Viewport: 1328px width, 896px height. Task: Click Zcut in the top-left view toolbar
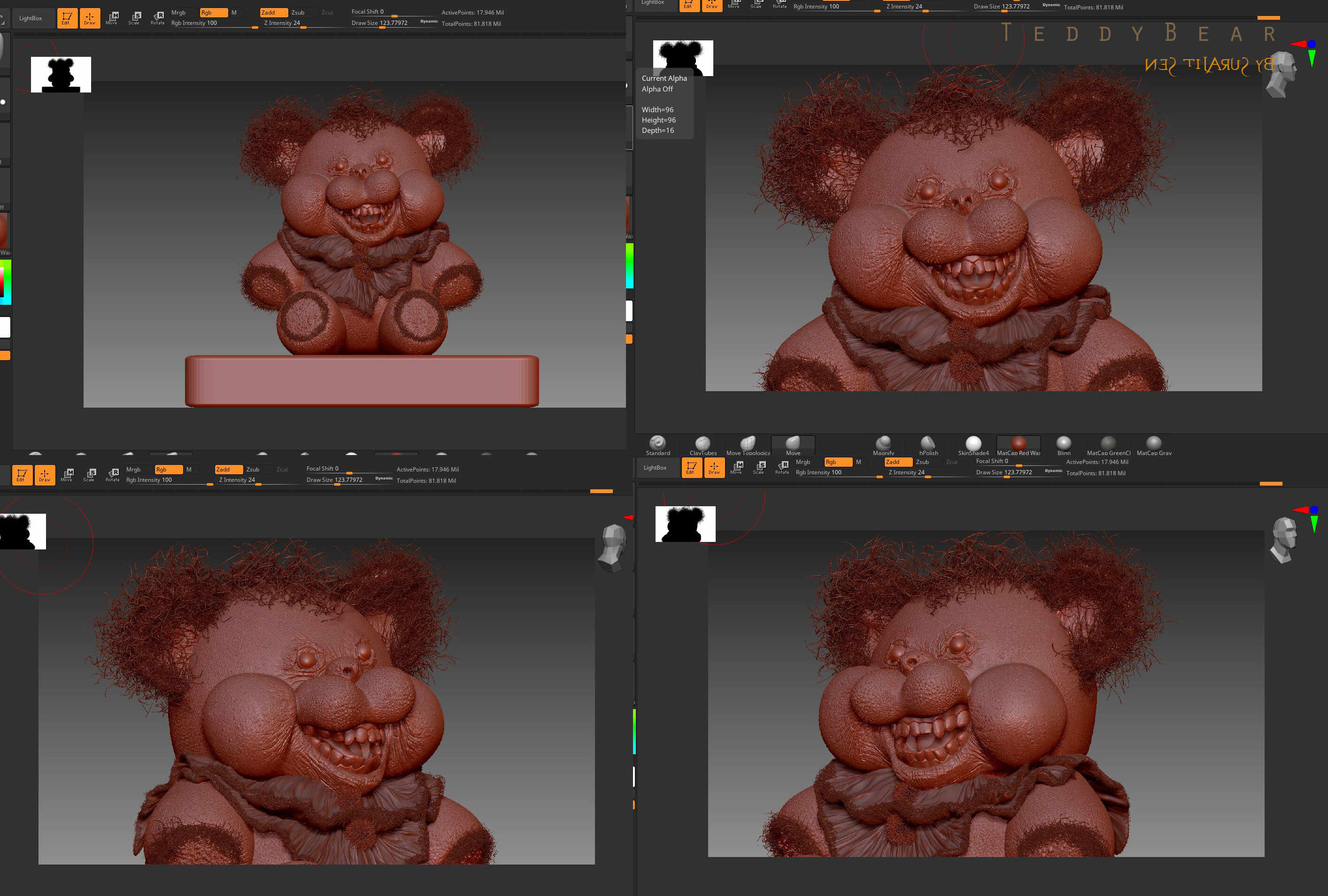click(327, 13)
